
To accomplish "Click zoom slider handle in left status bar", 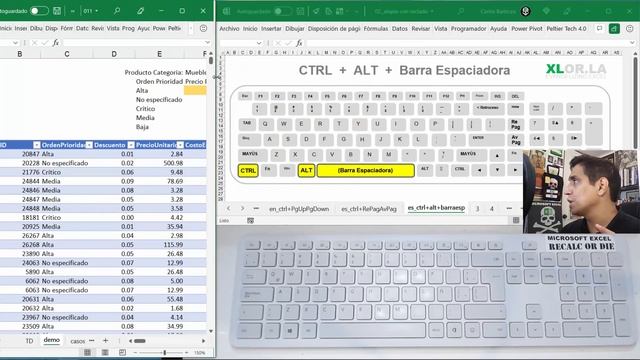I will (164, 352).
